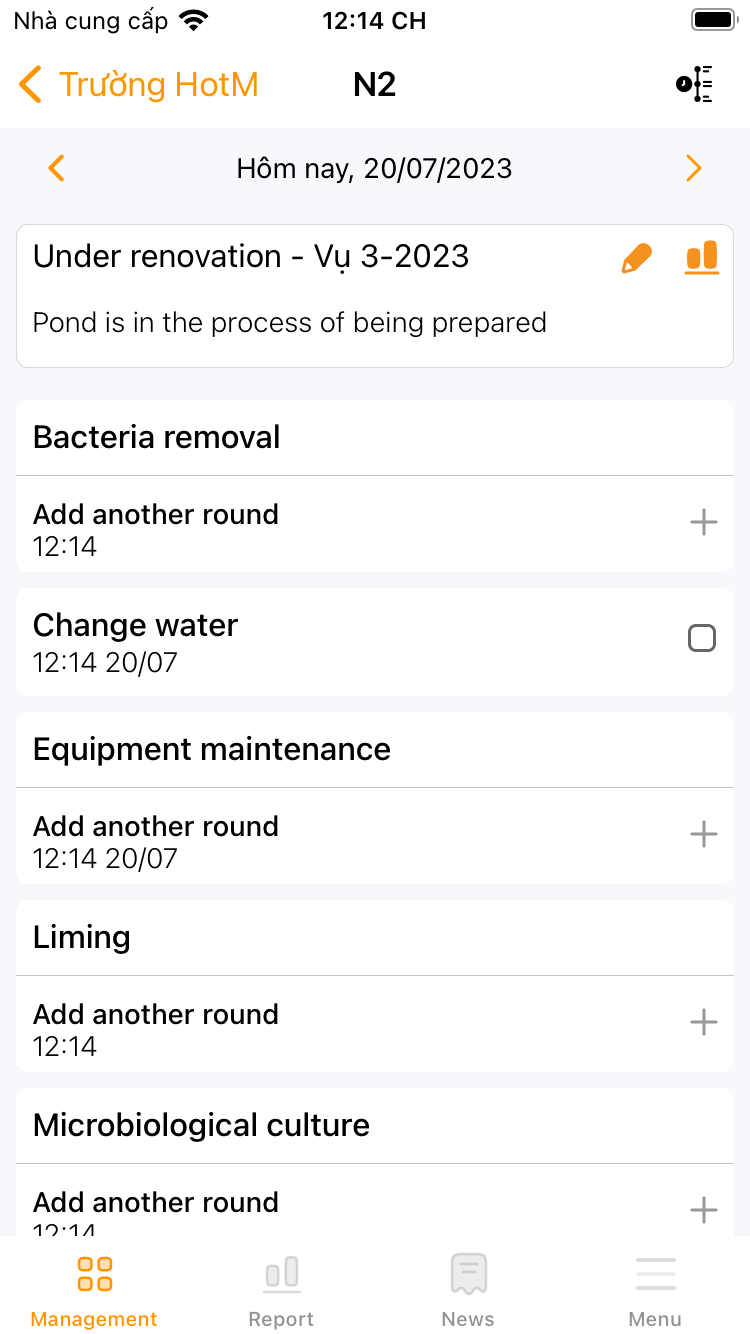Go to previous day with left chevron
The width and height of the screenshot is (750, 1334).
[57, 168]
